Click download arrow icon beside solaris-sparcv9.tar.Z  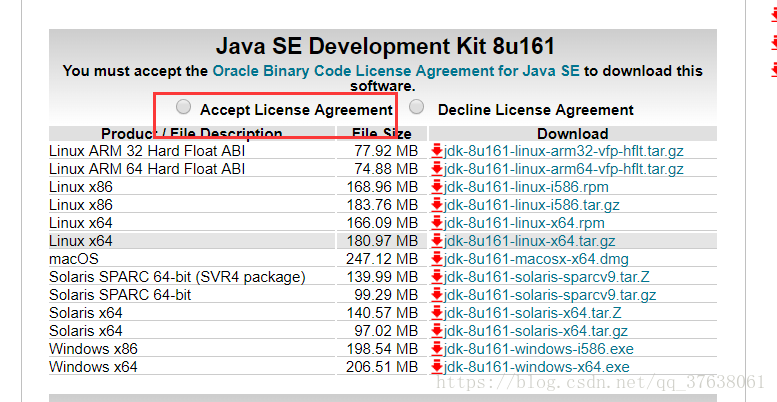tap(437, 277)
